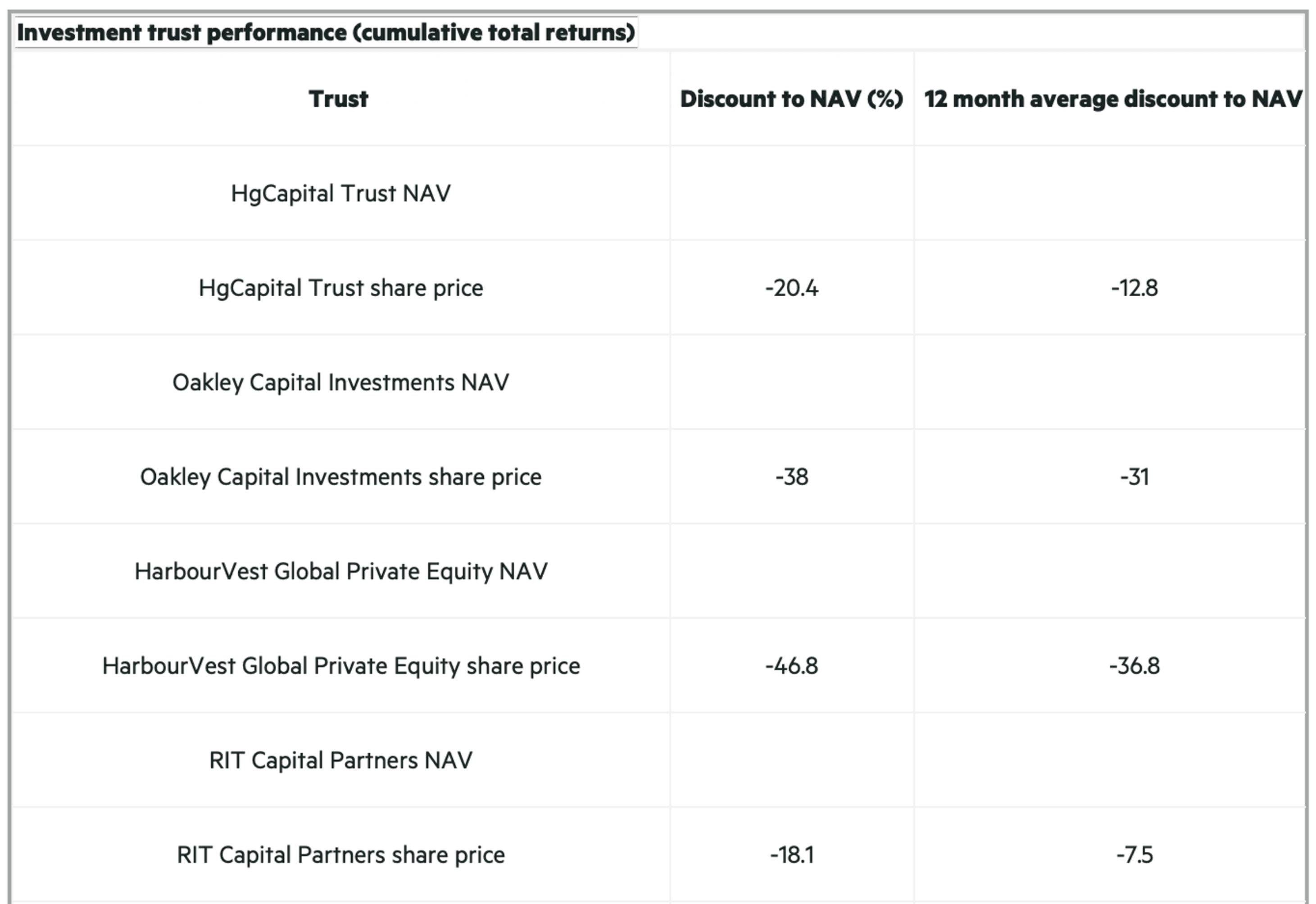The height and width of the screenshot is (904, 1316).
Task: Click the 'HgCapital Trust NAV' row label
Action: tap(340, 194)
